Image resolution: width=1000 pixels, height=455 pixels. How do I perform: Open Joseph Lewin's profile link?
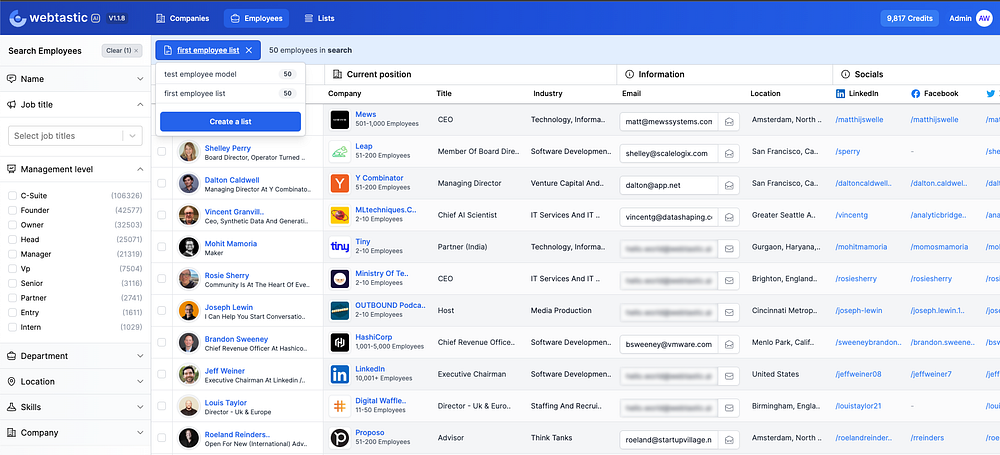[228, 307]
